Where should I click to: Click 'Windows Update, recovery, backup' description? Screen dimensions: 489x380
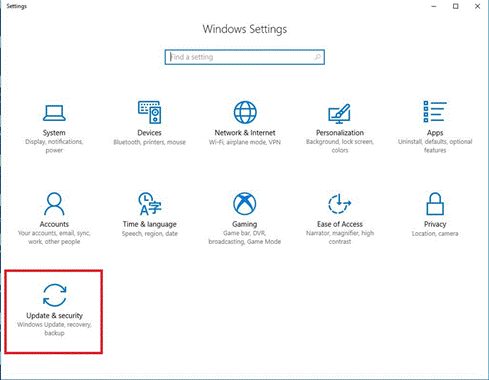coord(54,329)
